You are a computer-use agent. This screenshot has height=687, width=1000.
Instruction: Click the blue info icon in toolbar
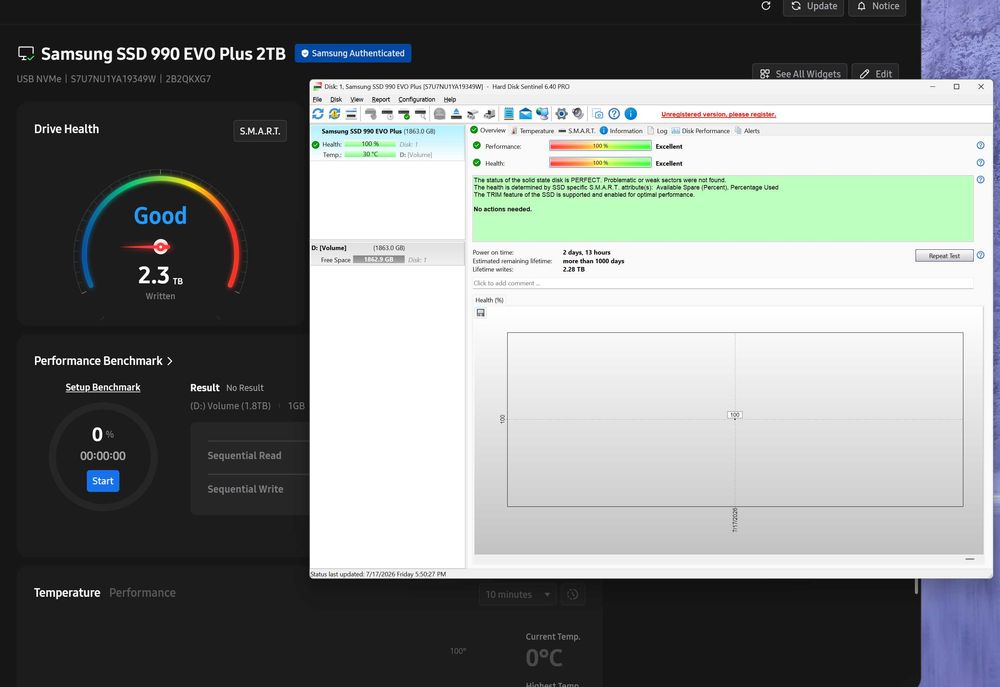(x=631, y=114)
